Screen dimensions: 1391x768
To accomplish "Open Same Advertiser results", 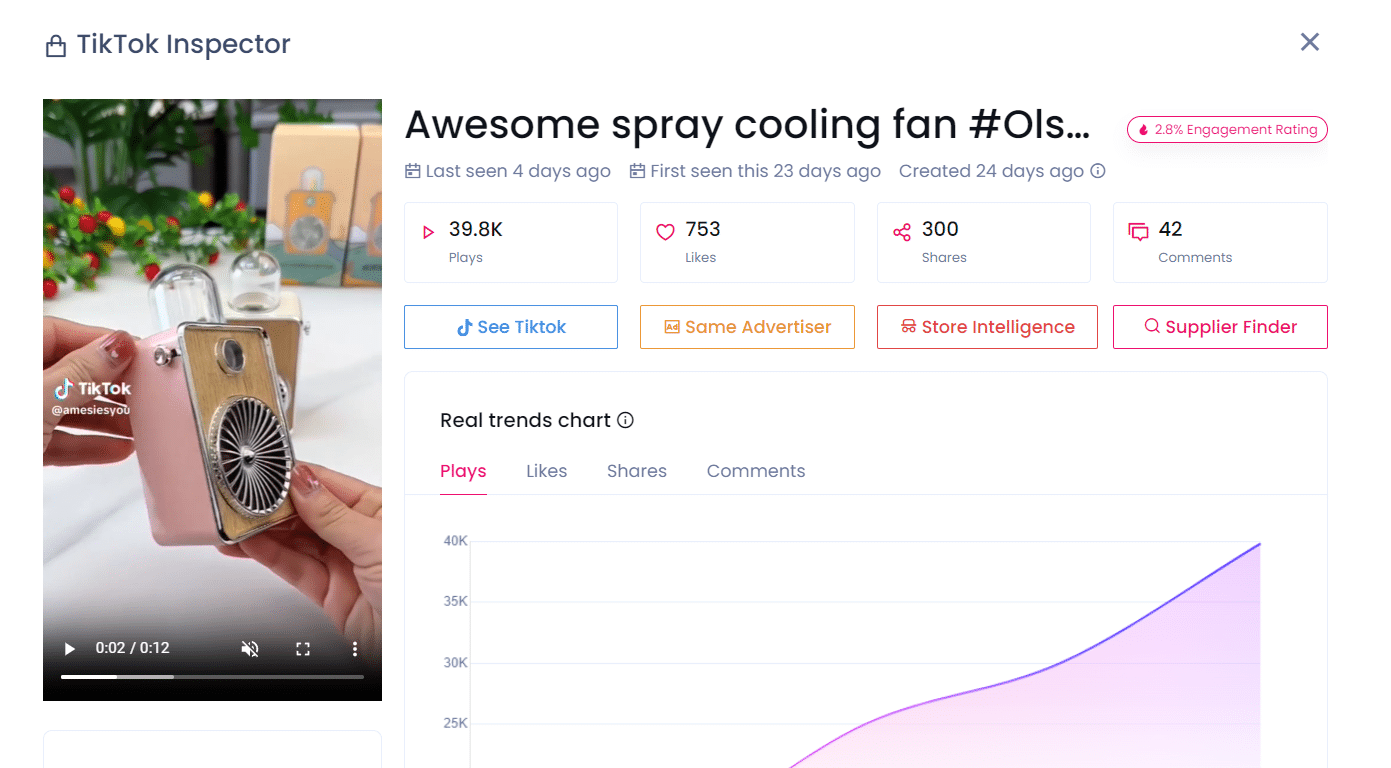I will click(x=747, y=327).
